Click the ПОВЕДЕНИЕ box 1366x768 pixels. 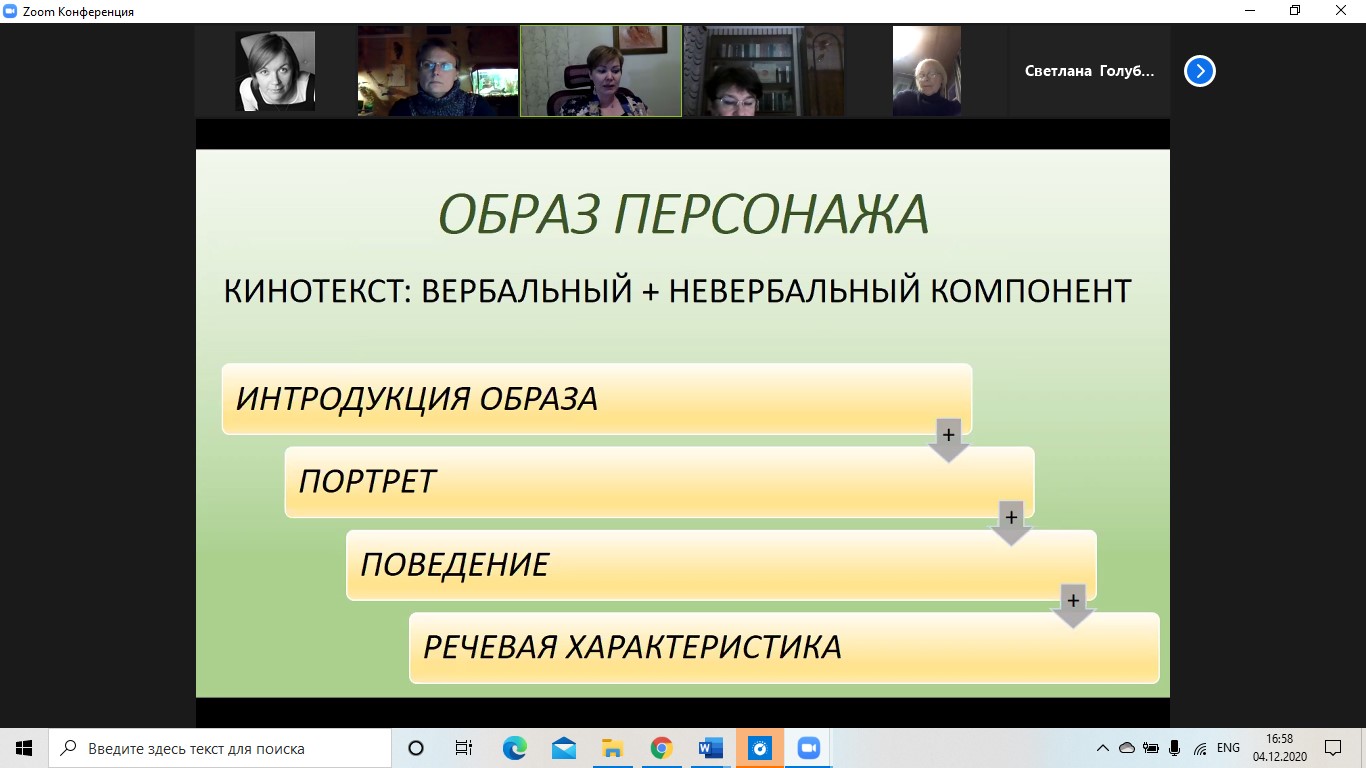tap(721, 564)
